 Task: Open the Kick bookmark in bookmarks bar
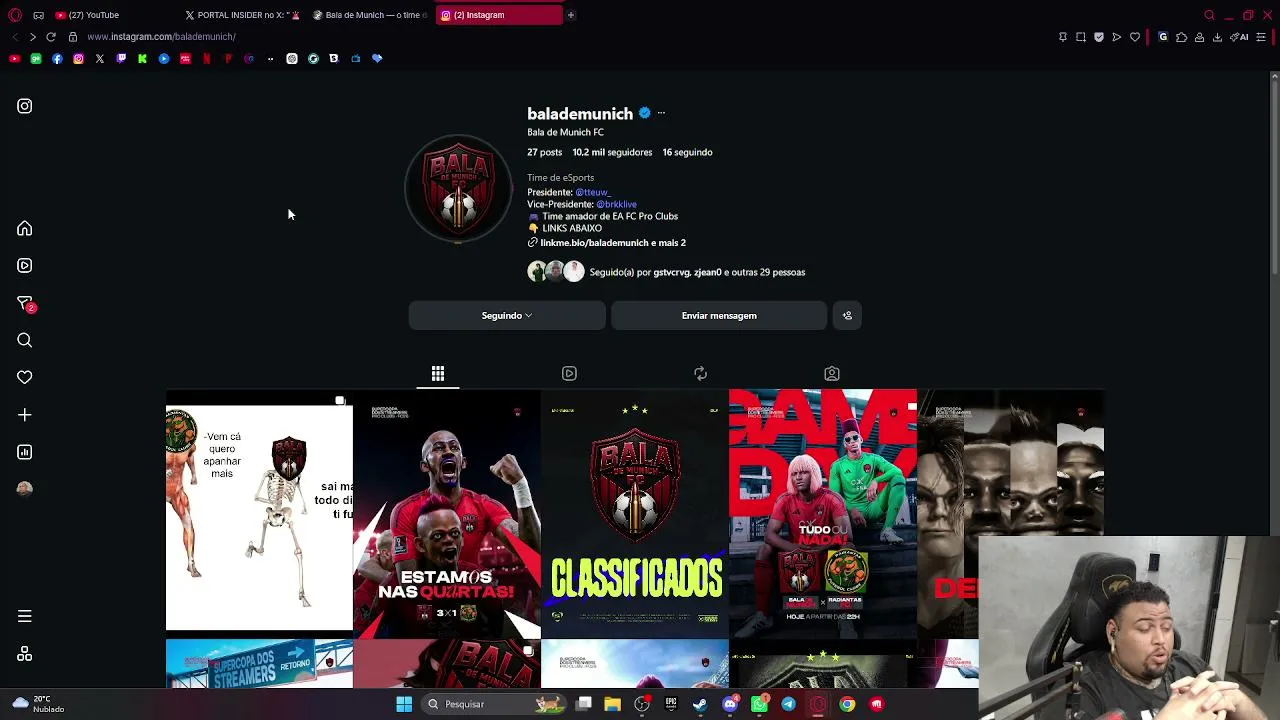point(142,59)
